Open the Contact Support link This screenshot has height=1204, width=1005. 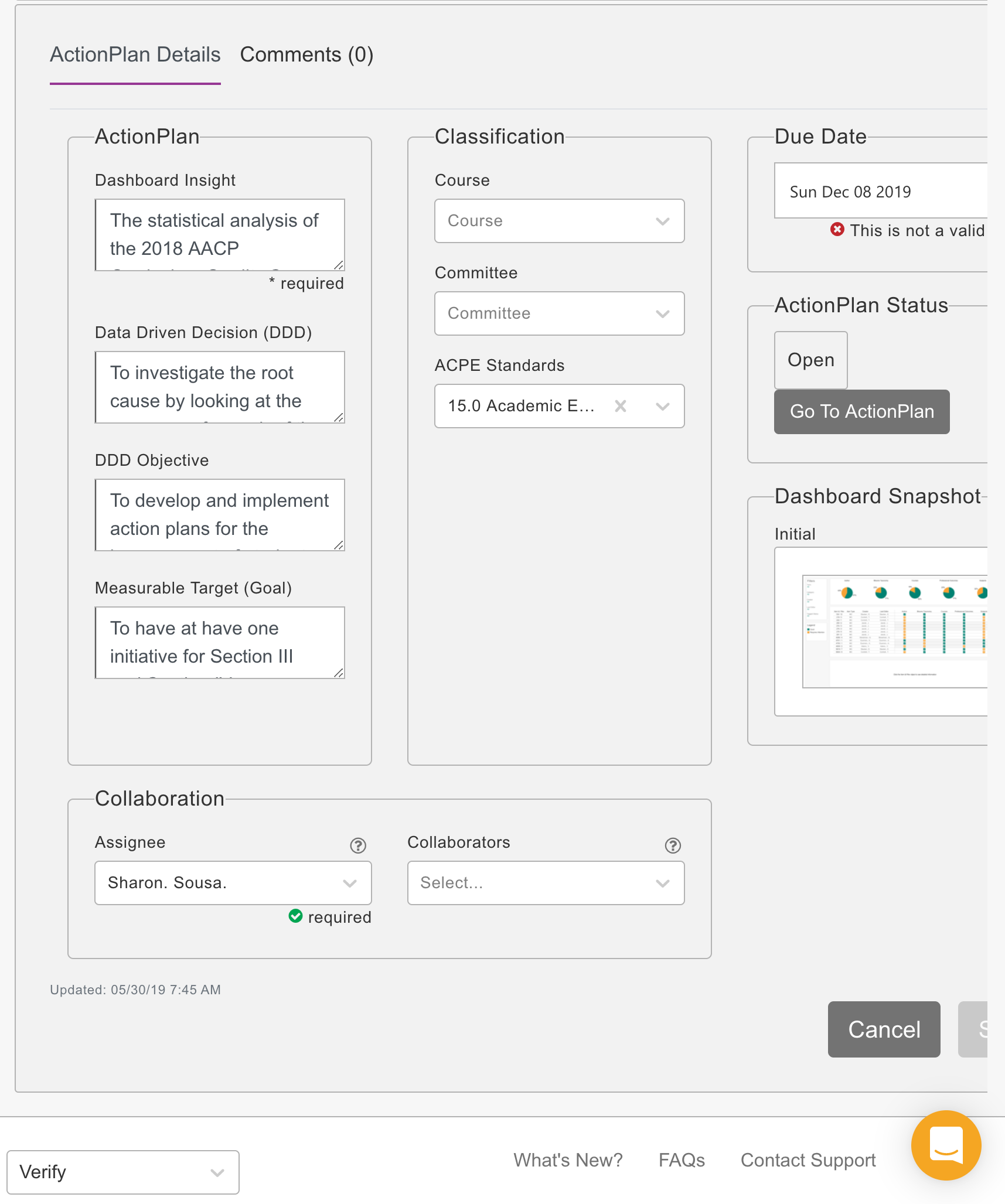click(x=808, y=1160)
